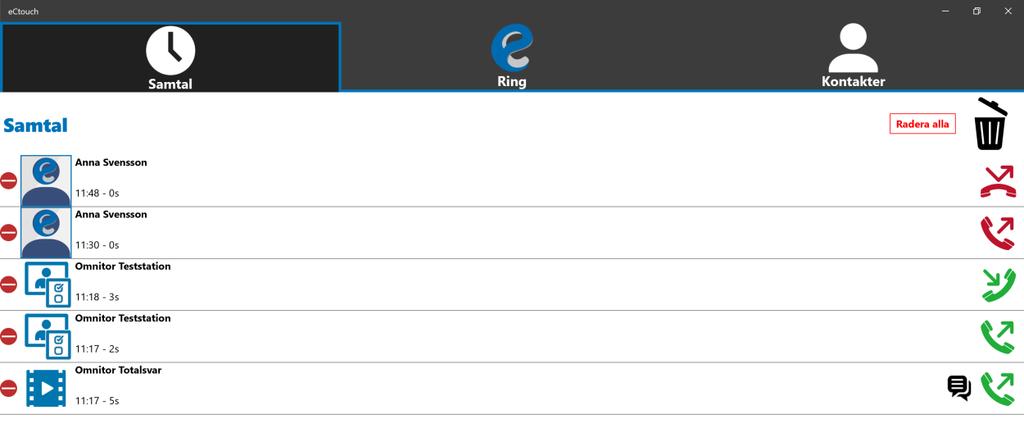The height and width of the screenshot is (442, 1024).
Task: Click the green incoming call icon at 11:18
Action: 999,285
